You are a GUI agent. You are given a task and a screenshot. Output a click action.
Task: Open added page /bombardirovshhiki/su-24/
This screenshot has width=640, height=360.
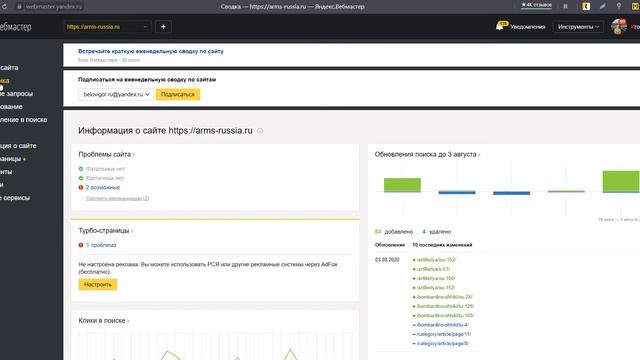tap(444, 297)
